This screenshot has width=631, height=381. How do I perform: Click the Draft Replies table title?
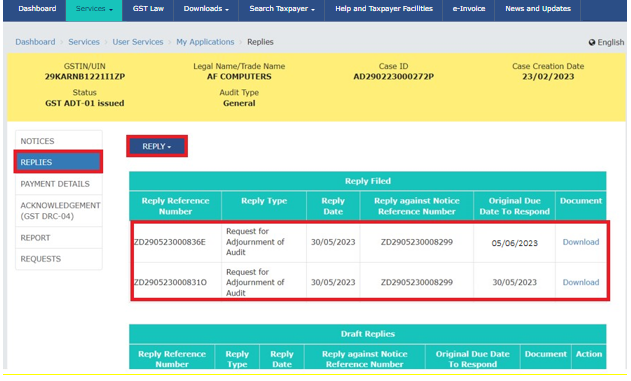(368, 334)
